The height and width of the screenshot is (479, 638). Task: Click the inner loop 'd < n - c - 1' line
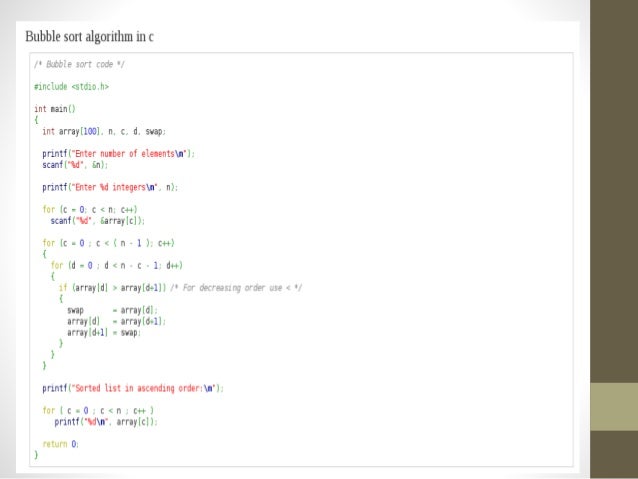click(116, 265)
